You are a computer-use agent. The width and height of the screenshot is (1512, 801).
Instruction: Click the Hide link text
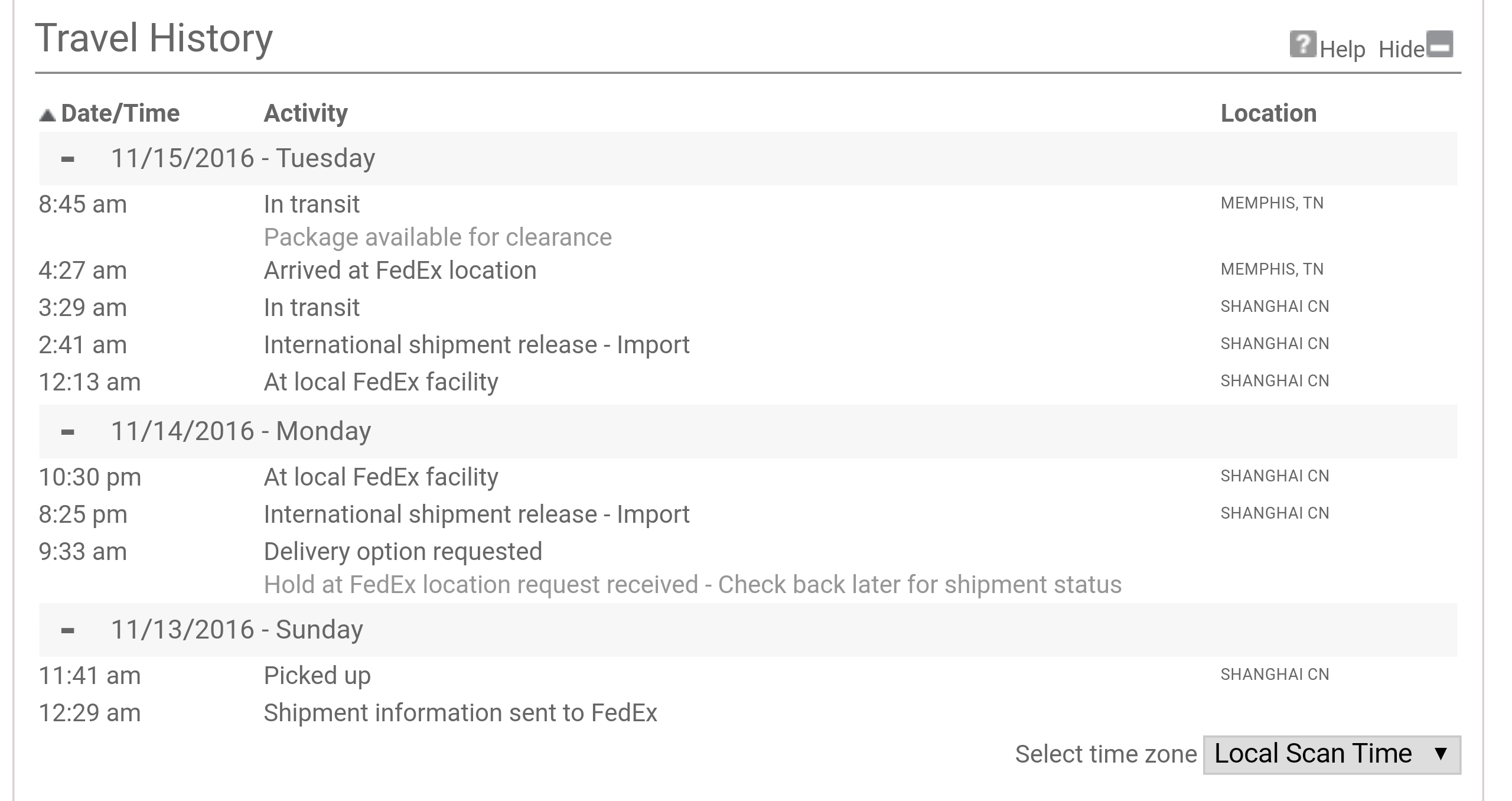click(1402, 49)
